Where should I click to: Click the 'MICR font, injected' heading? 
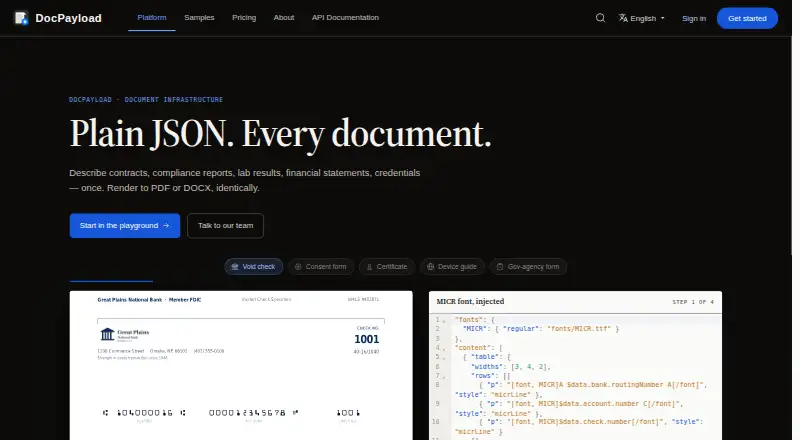(470, 302)
